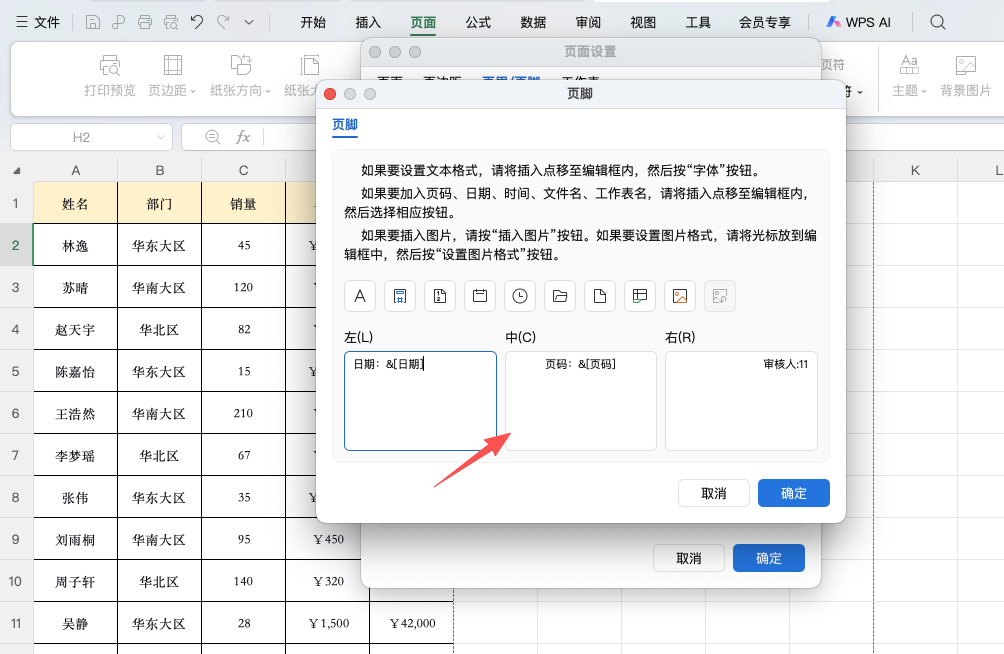Expand the H2 name box dropdown

(161, 137)
